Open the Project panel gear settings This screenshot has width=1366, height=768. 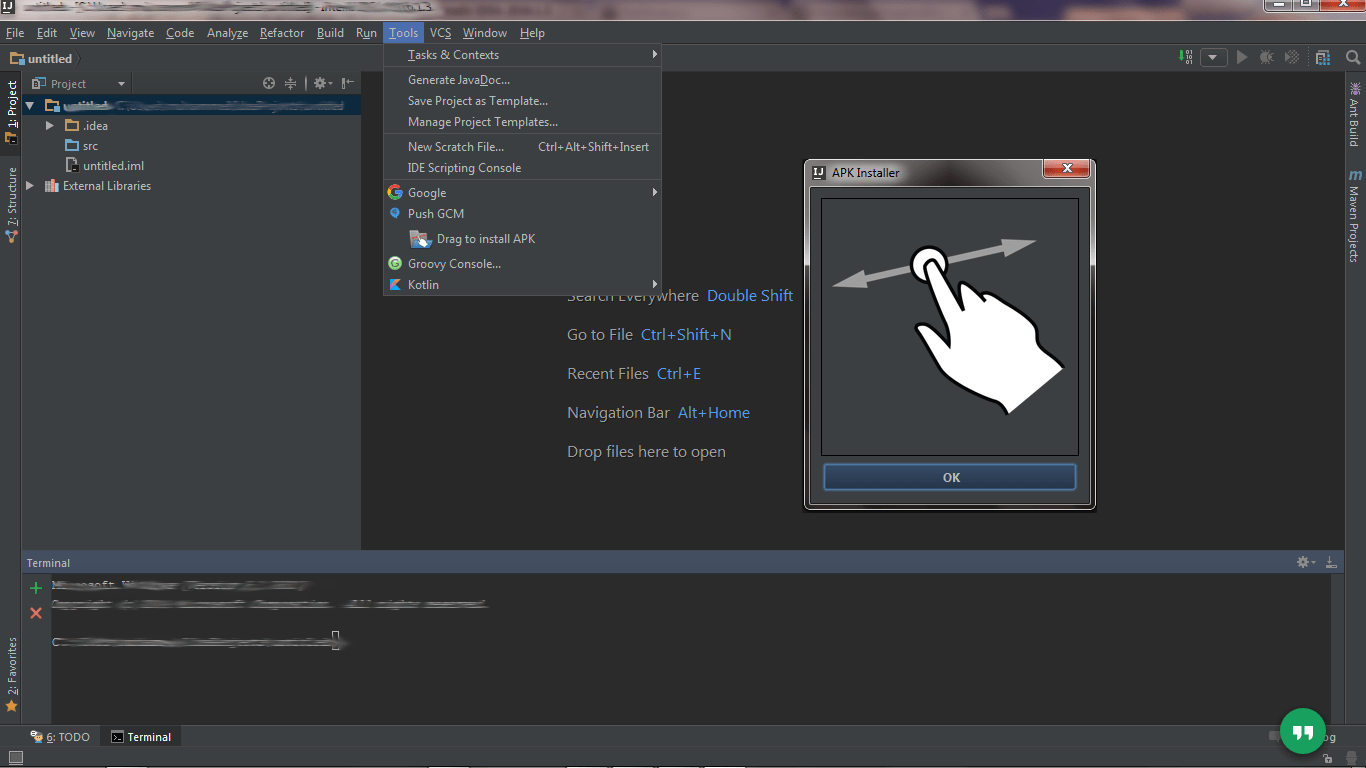coord(322,84)
